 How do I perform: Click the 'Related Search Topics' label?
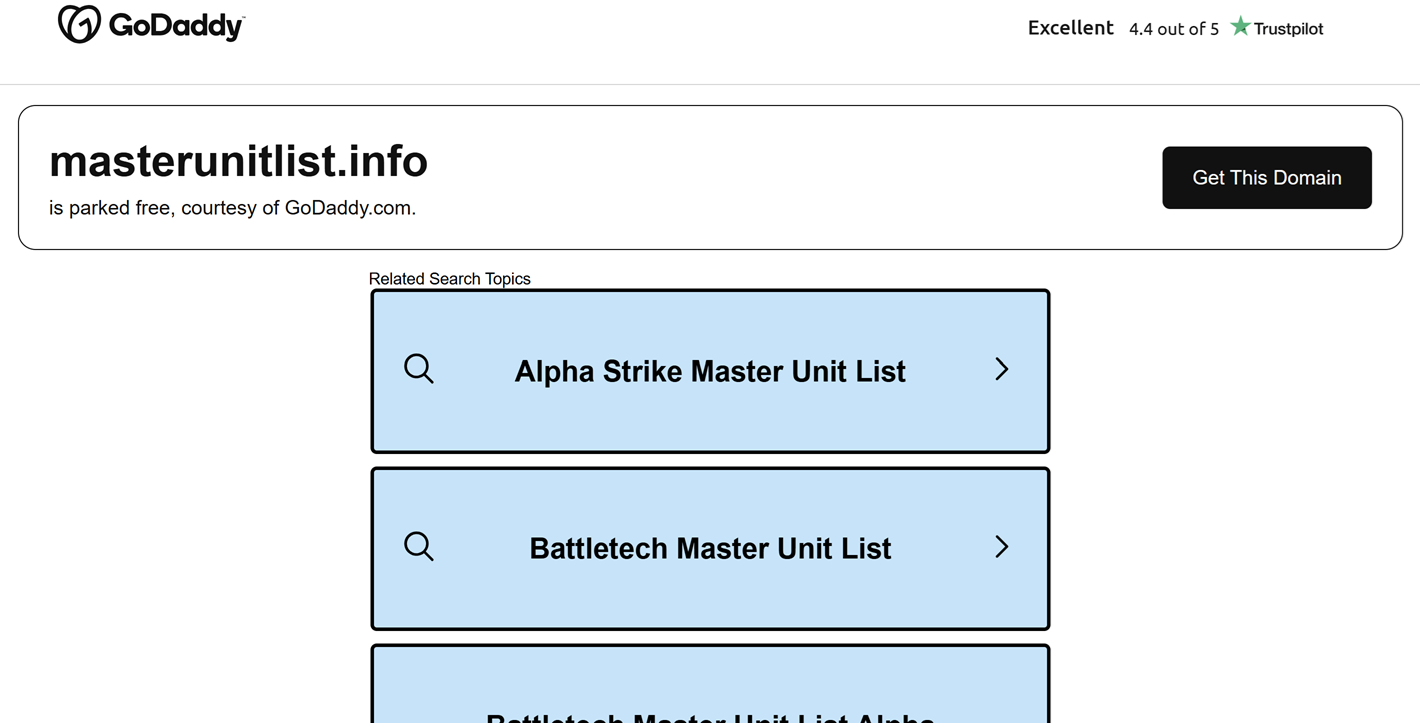click(449, 279)
